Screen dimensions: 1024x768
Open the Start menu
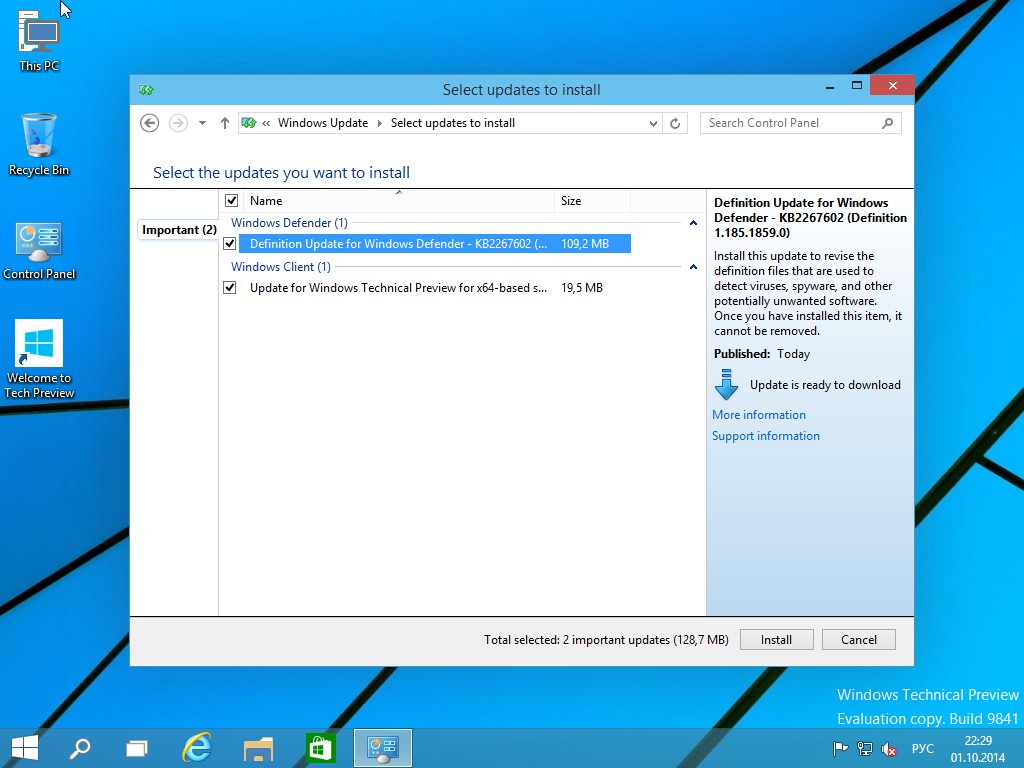click(x=25, y=748)
